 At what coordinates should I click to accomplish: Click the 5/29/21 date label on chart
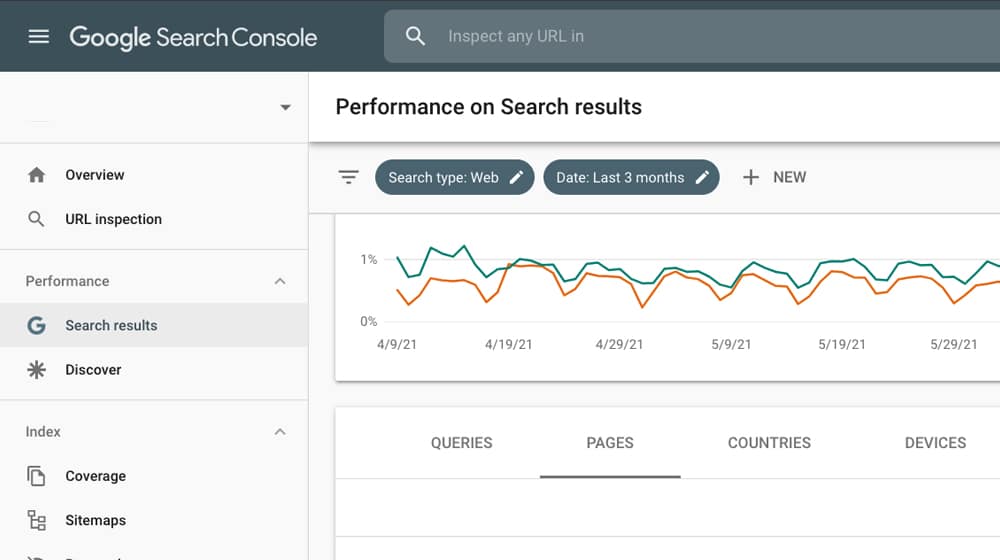pyautogui.click(x=953, y=344)
